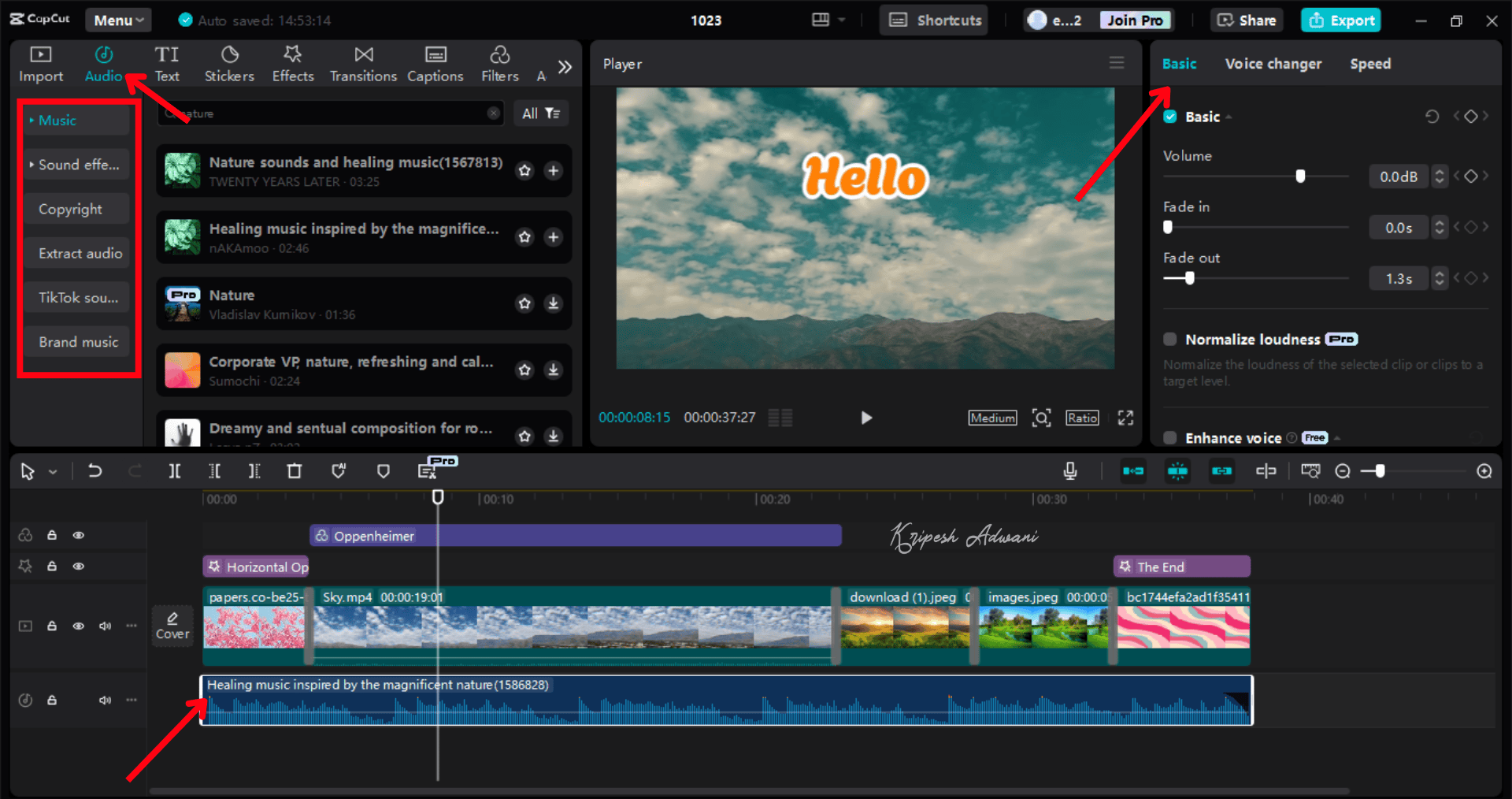Open the Transitions panel
This screenshot has height=799, width=1512.
363,64
